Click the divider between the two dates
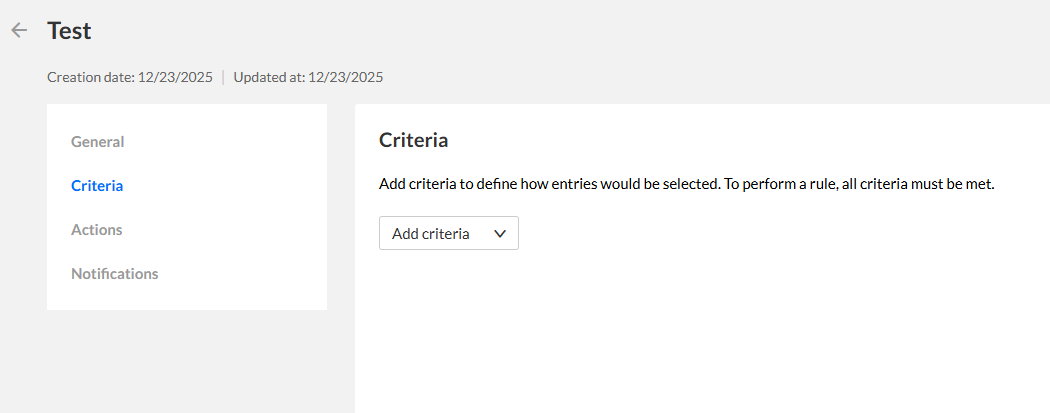 point(223,77)
